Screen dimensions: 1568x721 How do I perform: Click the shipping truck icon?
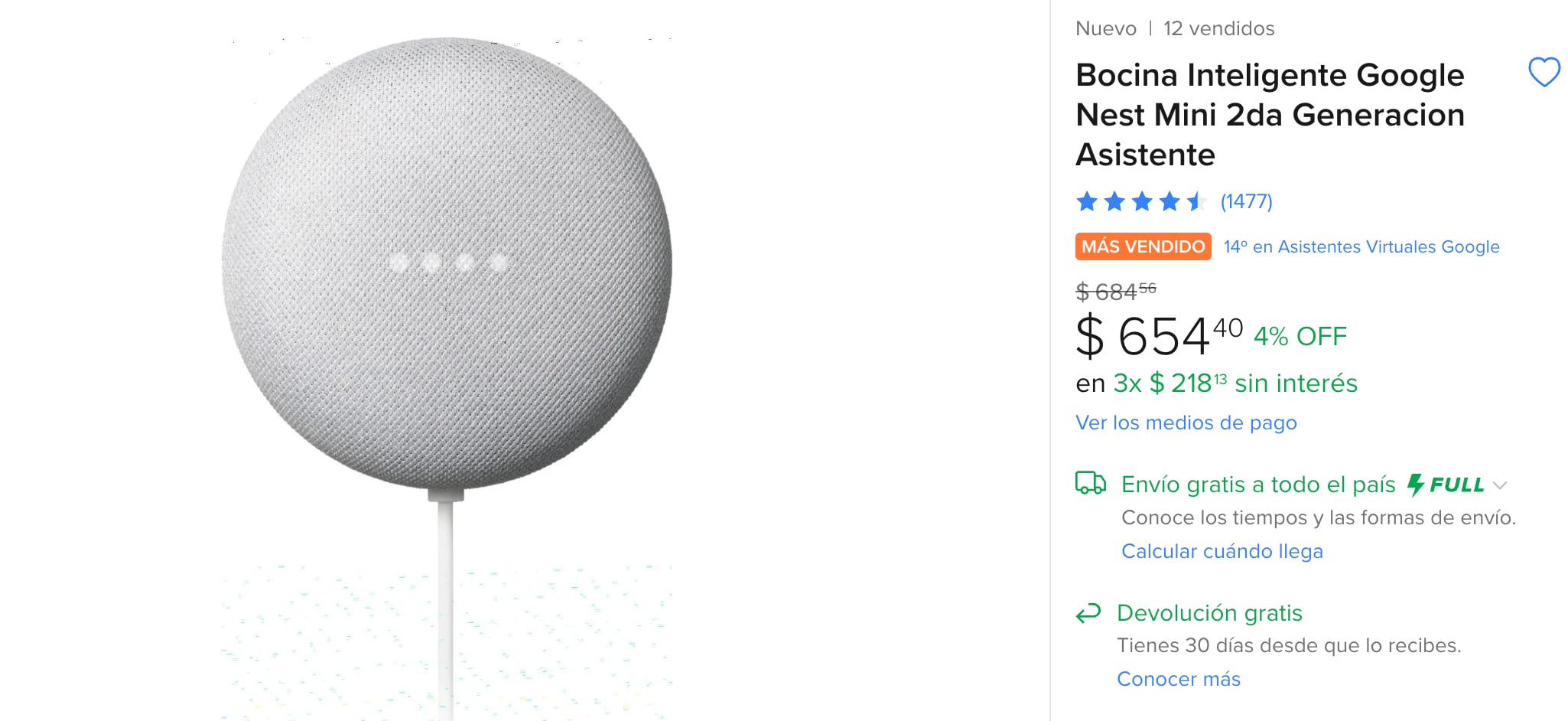(x=1090, y=484)
